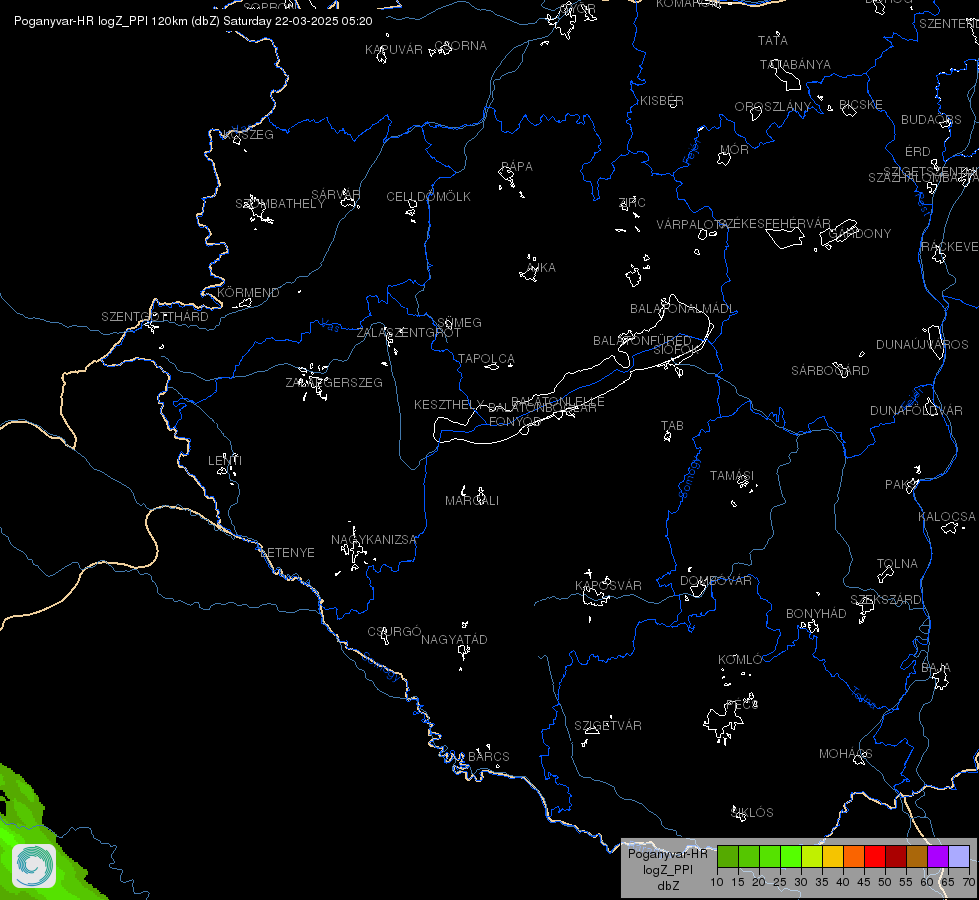Choose the yellow-green 30-35 dBZ swatch

click(812, 856)
